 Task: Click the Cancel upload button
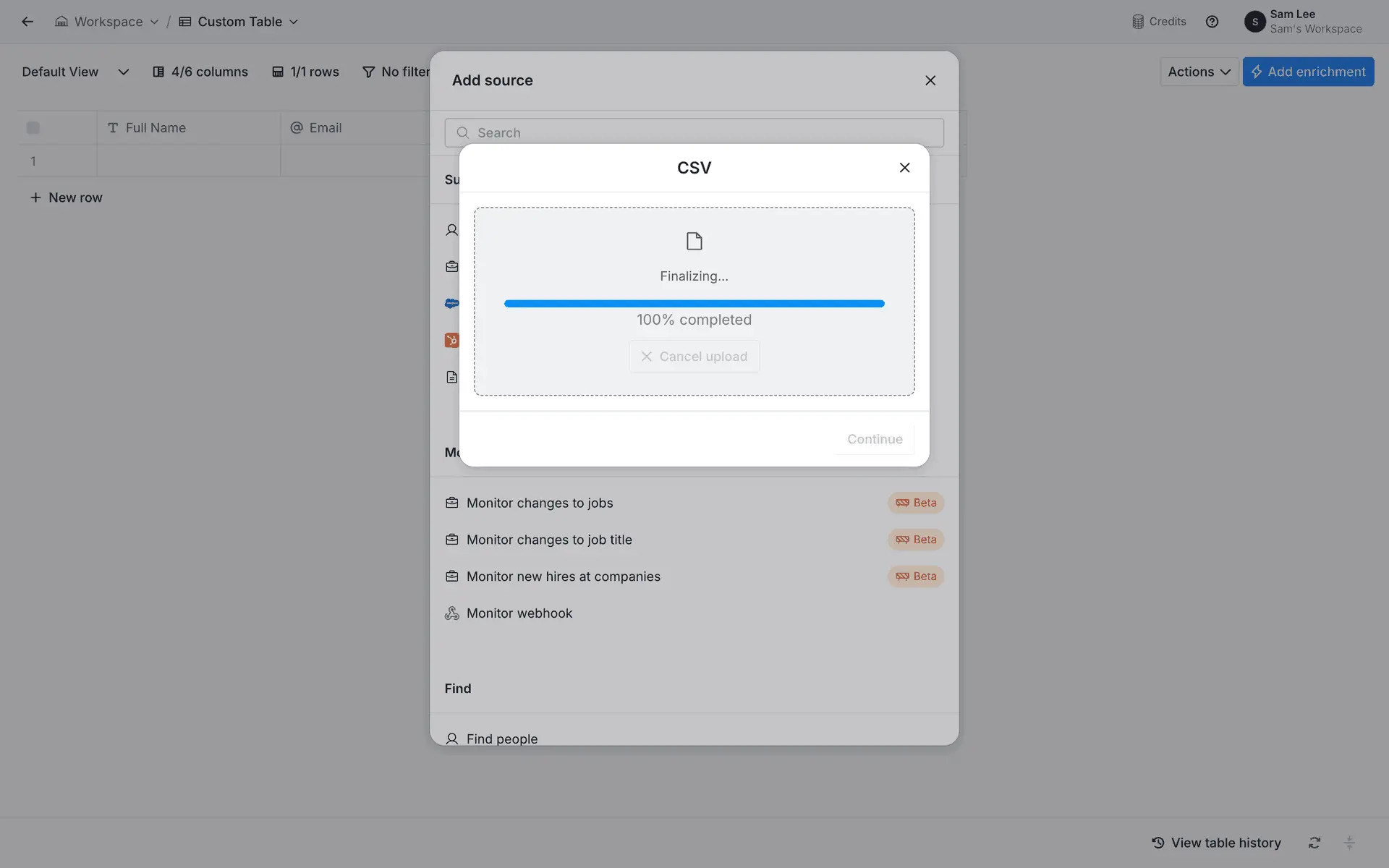[x=694, y=357]
